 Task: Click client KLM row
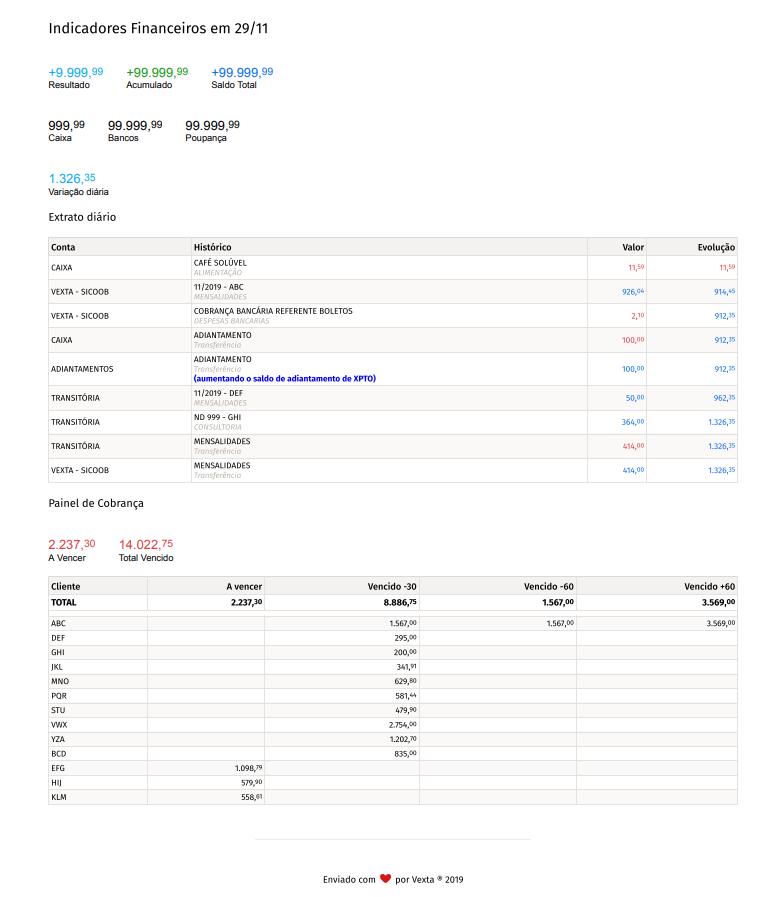coord(59,797)
